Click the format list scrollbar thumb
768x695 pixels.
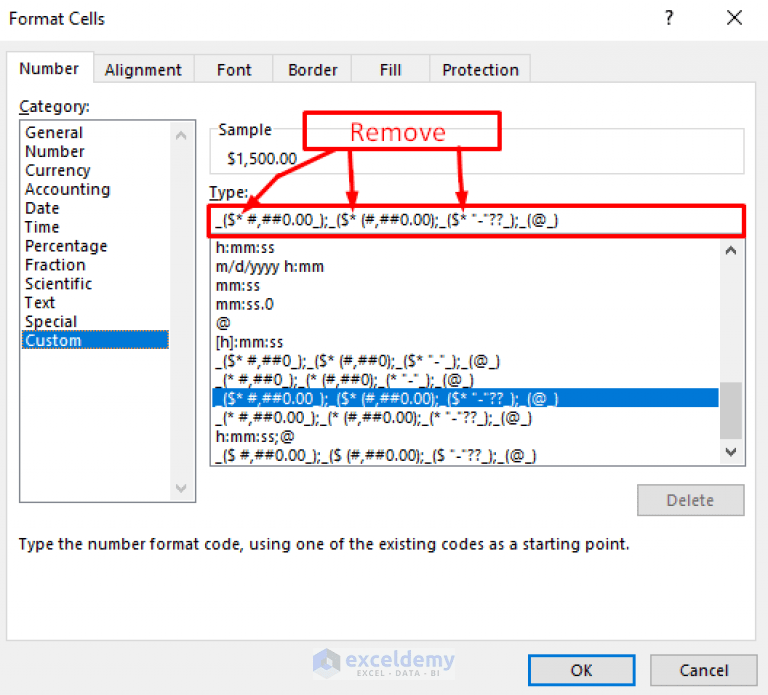coord(731,410)
